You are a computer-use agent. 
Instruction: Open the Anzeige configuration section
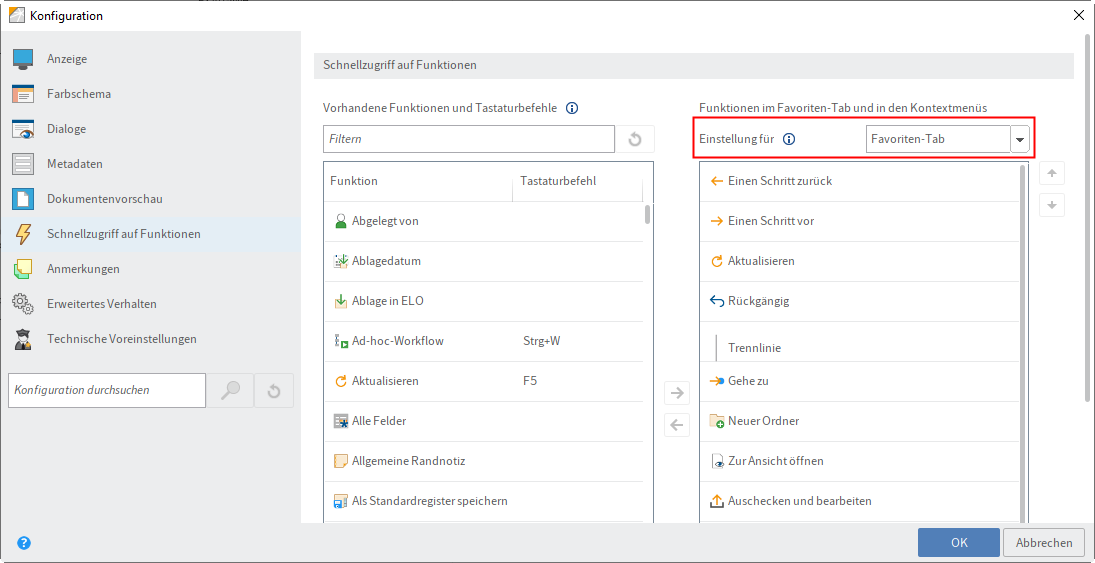click(151, 59)
